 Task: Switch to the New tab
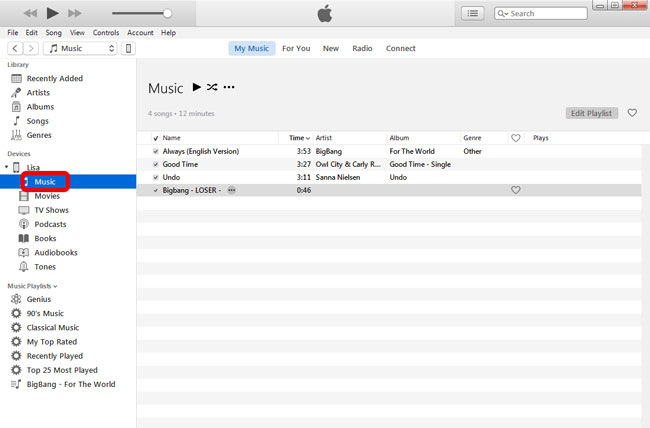tap(331, 48)
